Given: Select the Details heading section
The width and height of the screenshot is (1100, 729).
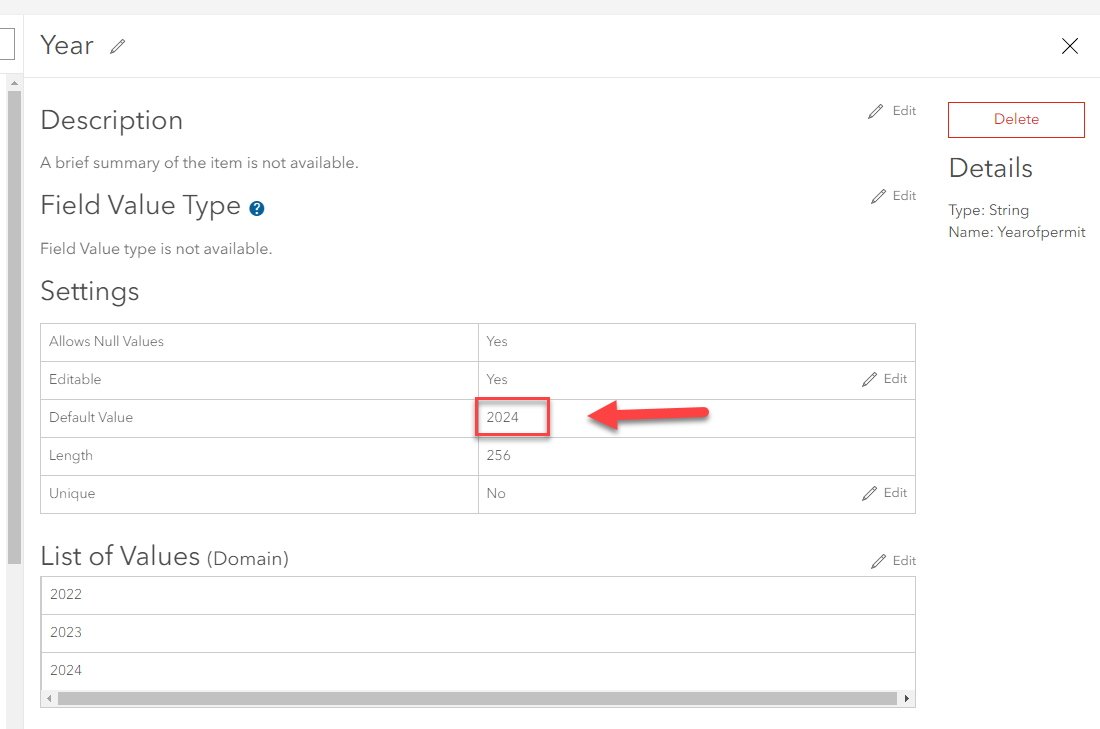Looking at the screenshot, I should point(990,168).
